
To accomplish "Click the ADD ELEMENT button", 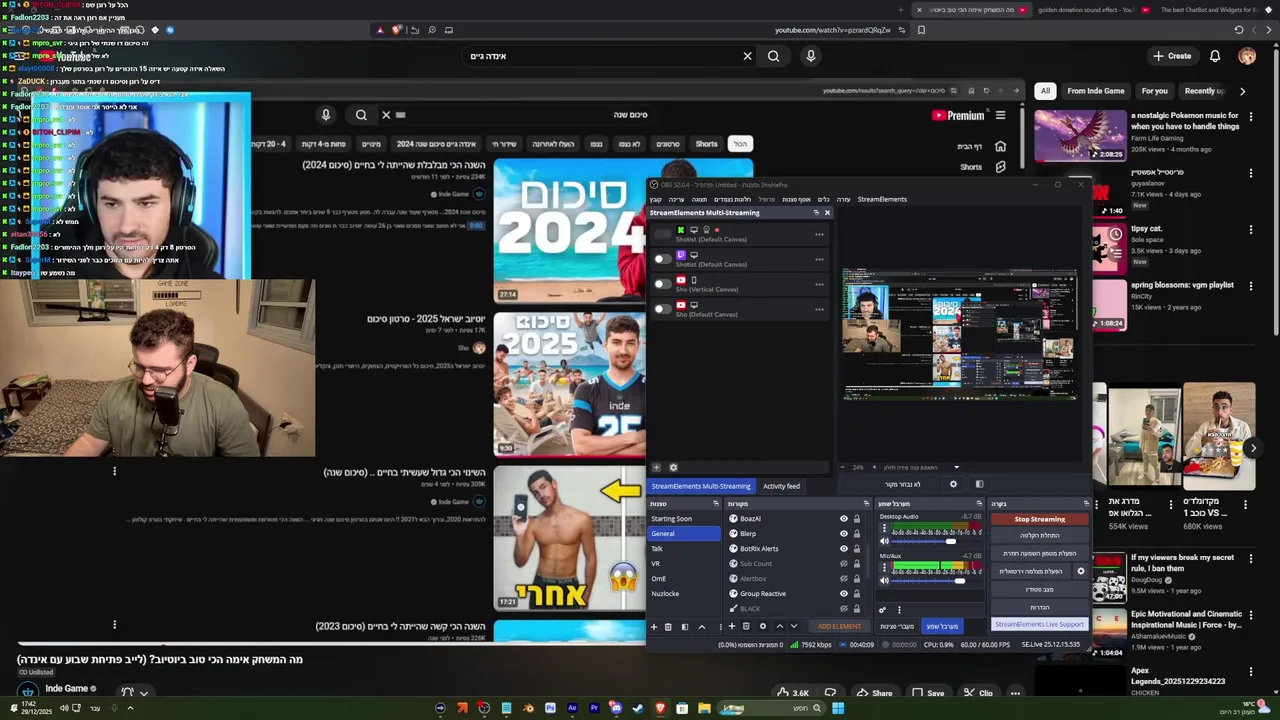I will [x=839, y=626].
